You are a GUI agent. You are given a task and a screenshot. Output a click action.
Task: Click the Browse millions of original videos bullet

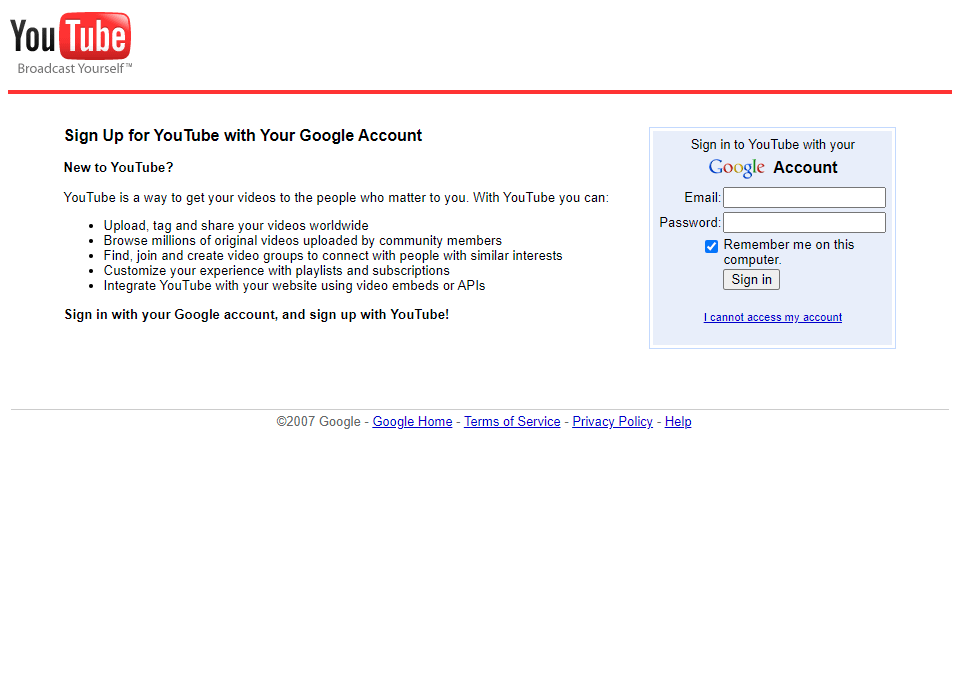[302, 240]
